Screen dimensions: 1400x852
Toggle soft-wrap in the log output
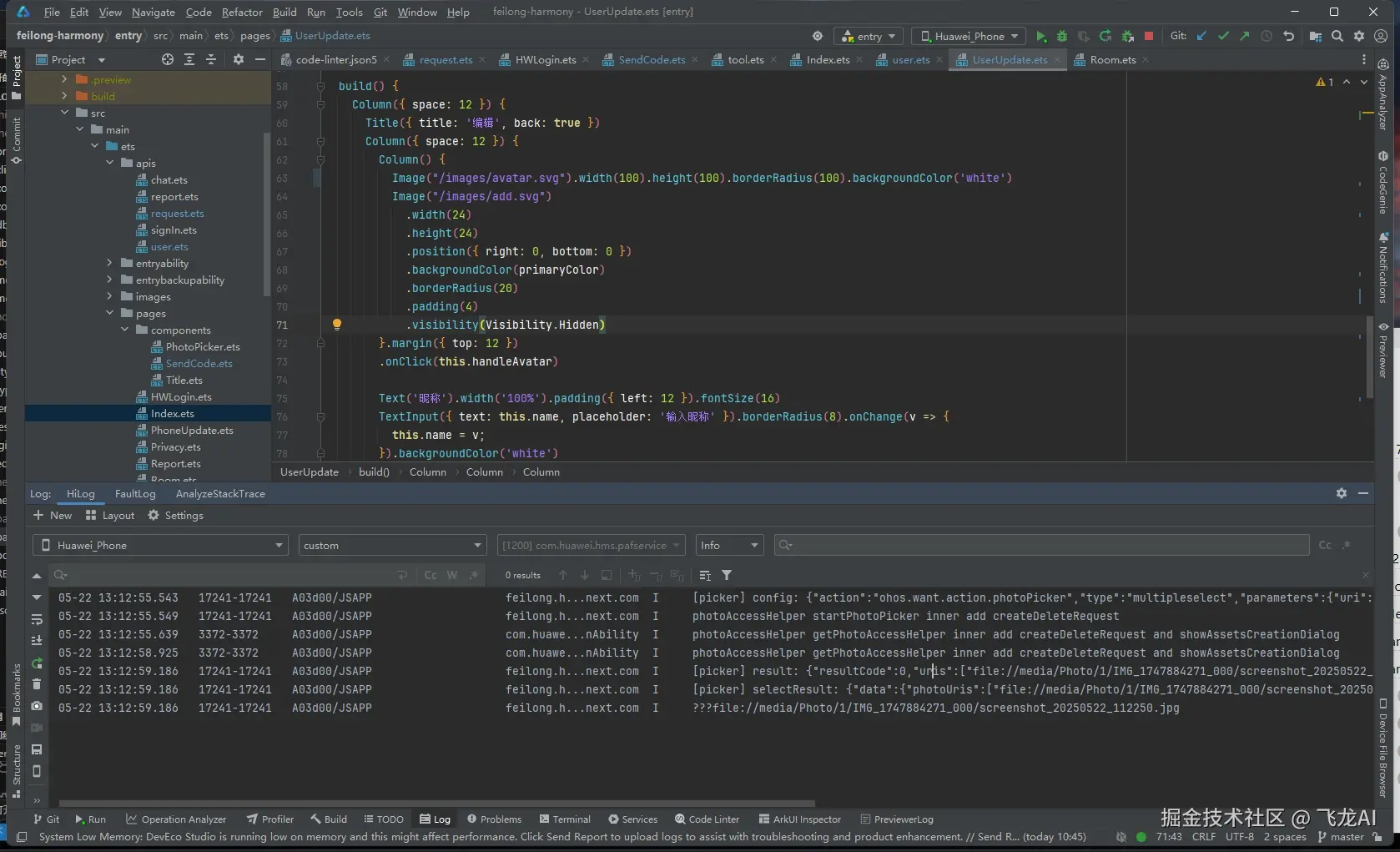tap(37, 619)
